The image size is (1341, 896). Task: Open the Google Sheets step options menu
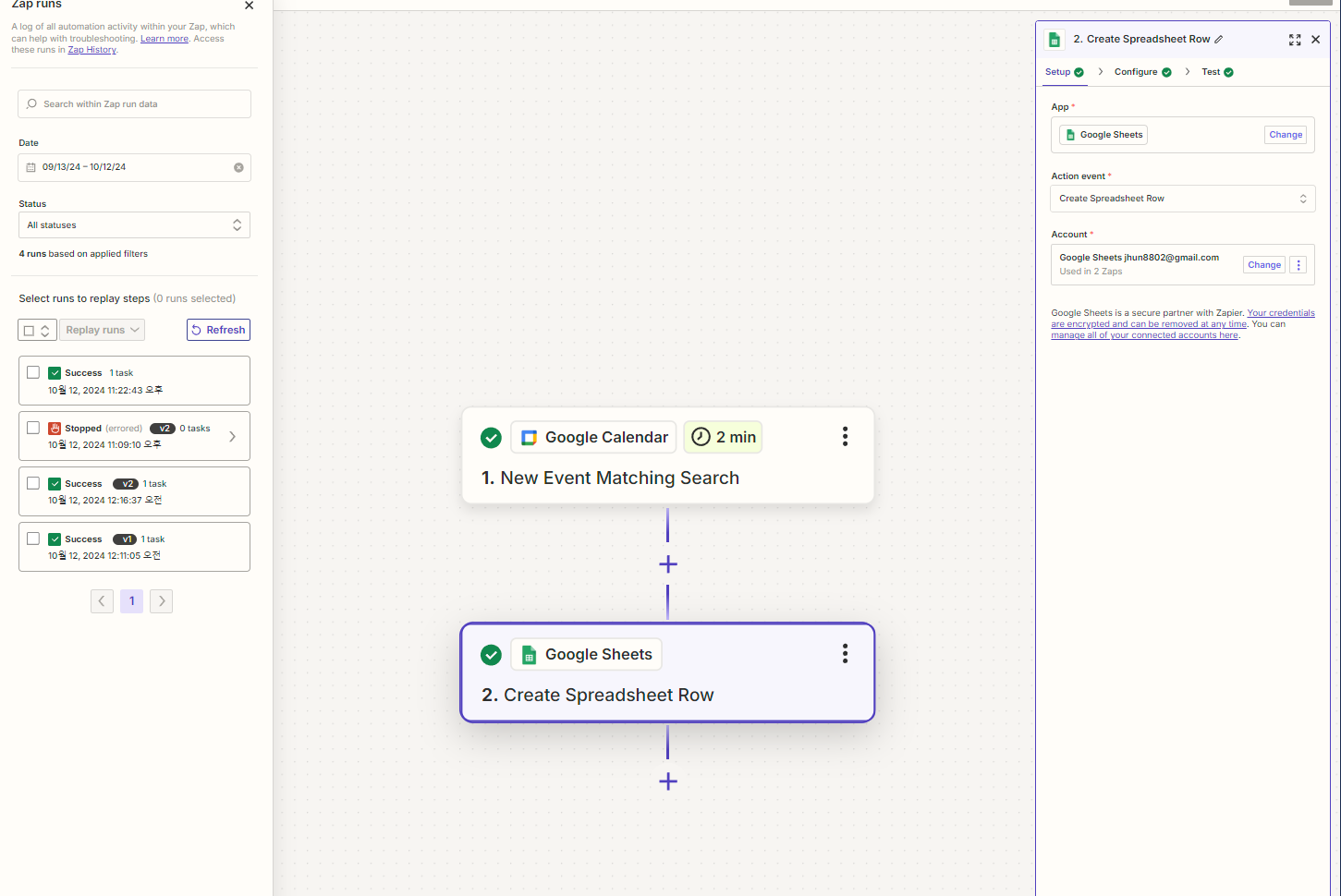pyautogui.click(x=845, y=654)
